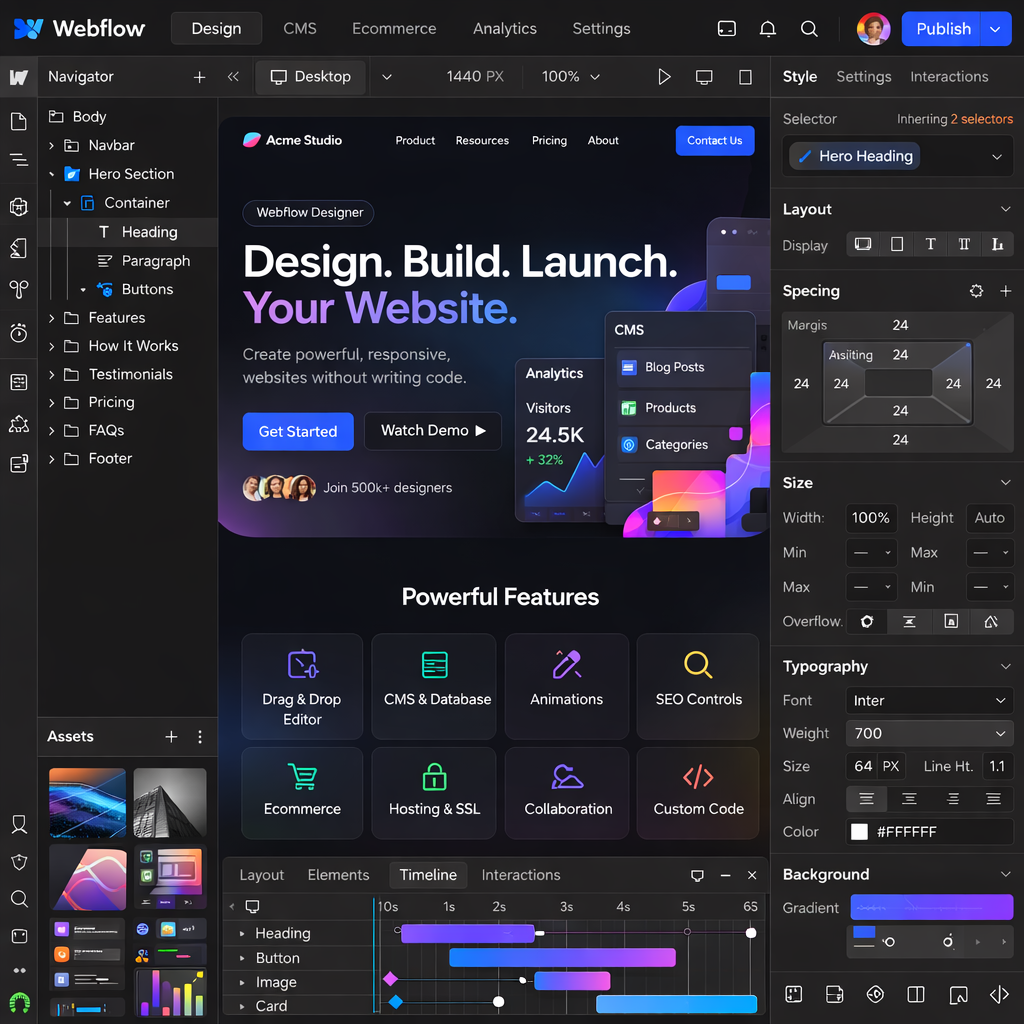1024x1024 pixels.
Task: Click the Width input field showing 100%
Action: coord(870,518)
